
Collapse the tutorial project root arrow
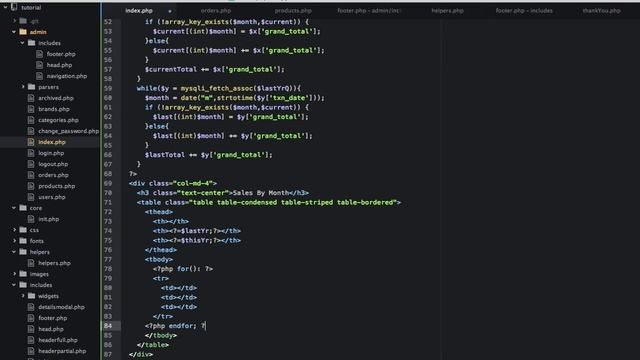click(x=5, y=7)
